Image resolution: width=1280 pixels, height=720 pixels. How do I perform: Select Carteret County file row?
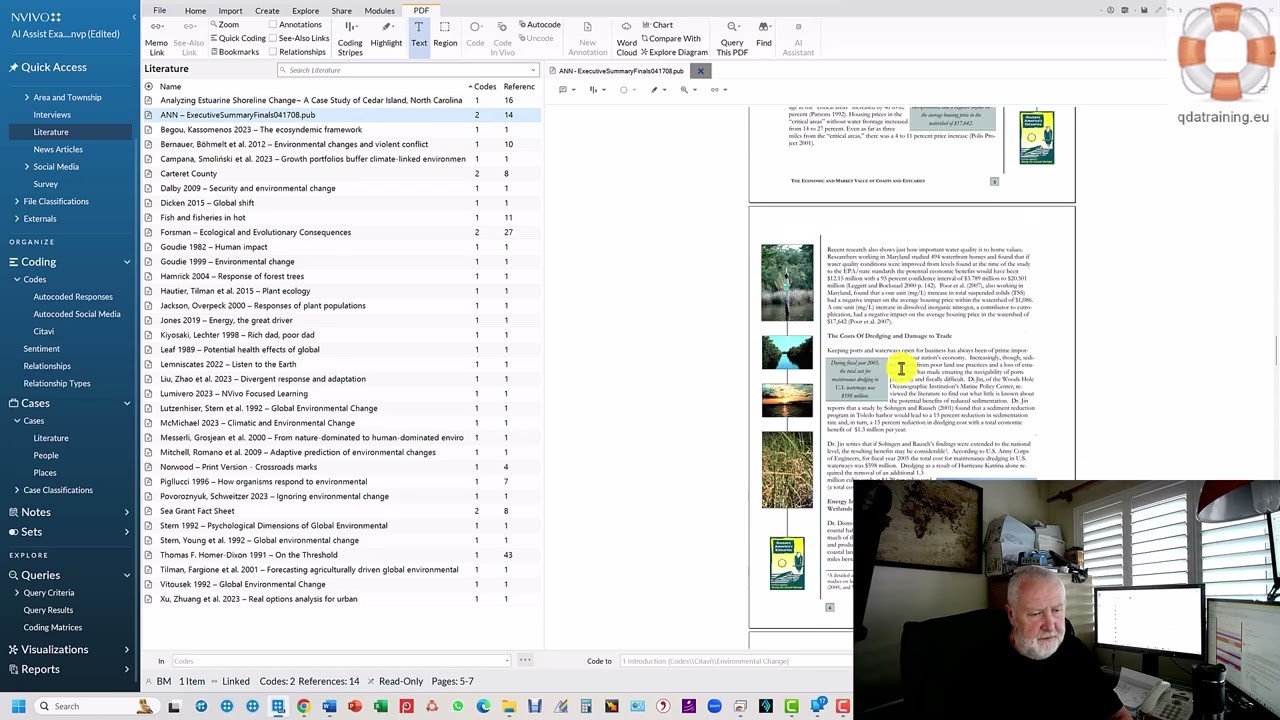pyautogui.click(x=342, y=173)
